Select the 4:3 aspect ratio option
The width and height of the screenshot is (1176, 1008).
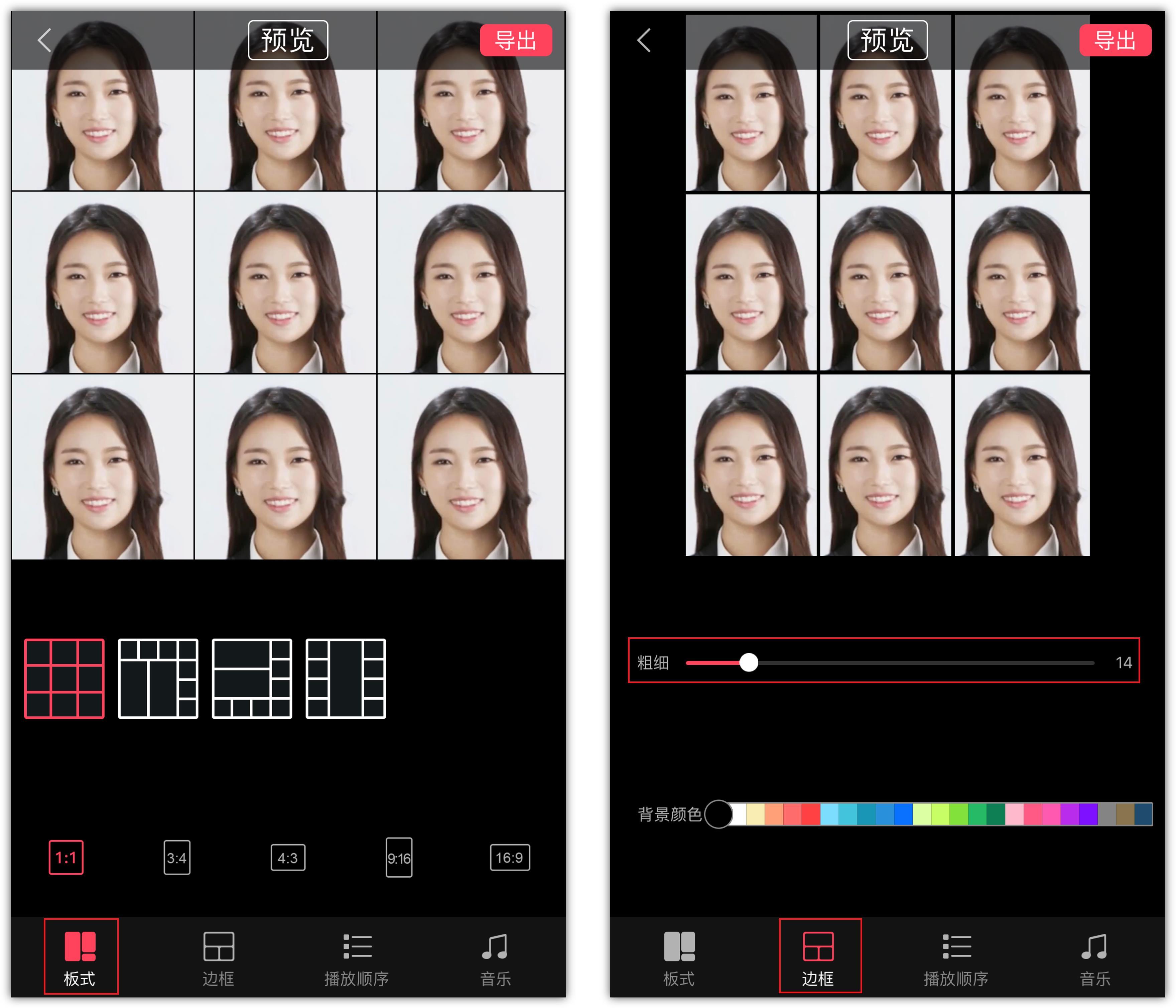pyautogui.click(x=288, y=858)
